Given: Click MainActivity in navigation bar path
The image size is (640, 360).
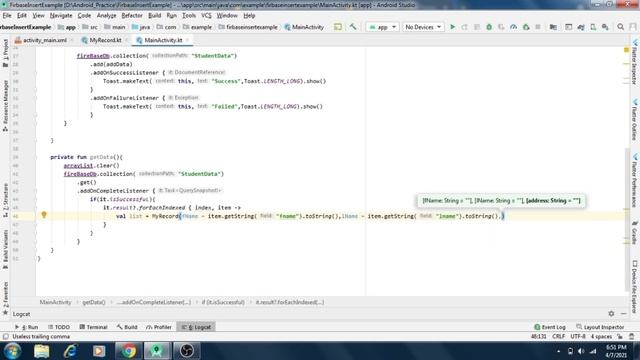Looking at the screenshot, I should coord(304,27).
